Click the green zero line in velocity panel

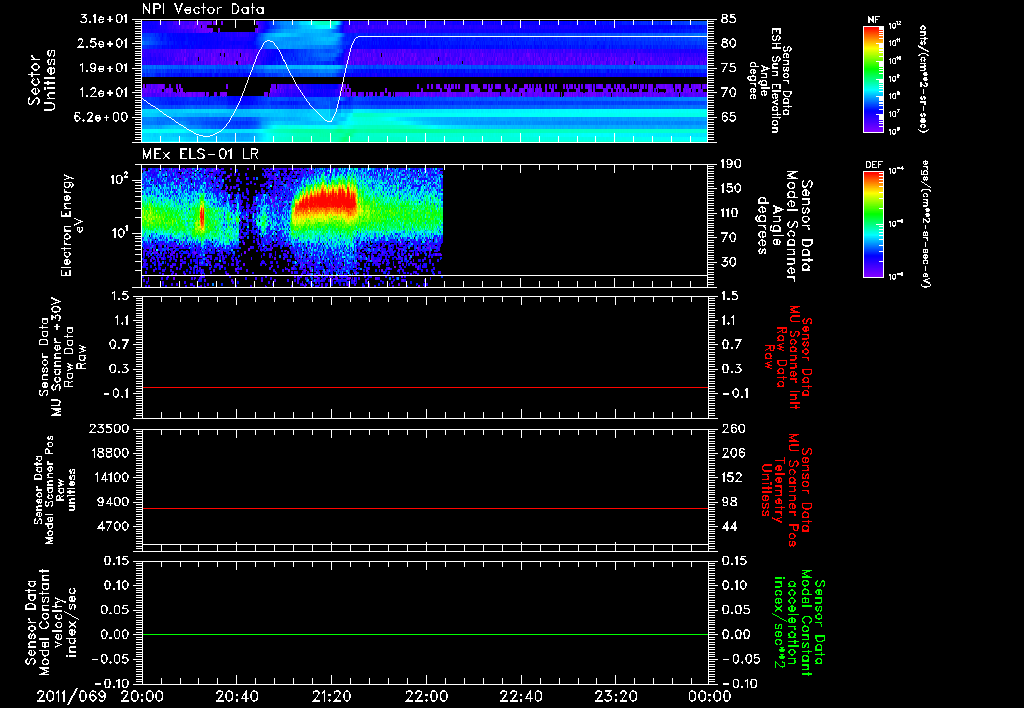(425, 634)
